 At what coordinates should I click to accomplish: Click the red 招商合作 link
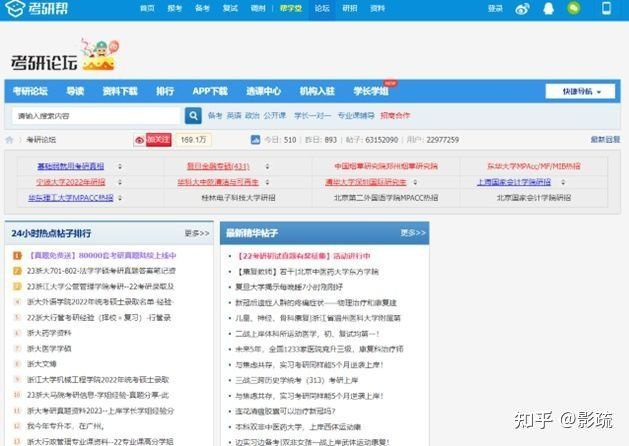tap(395, 116)
